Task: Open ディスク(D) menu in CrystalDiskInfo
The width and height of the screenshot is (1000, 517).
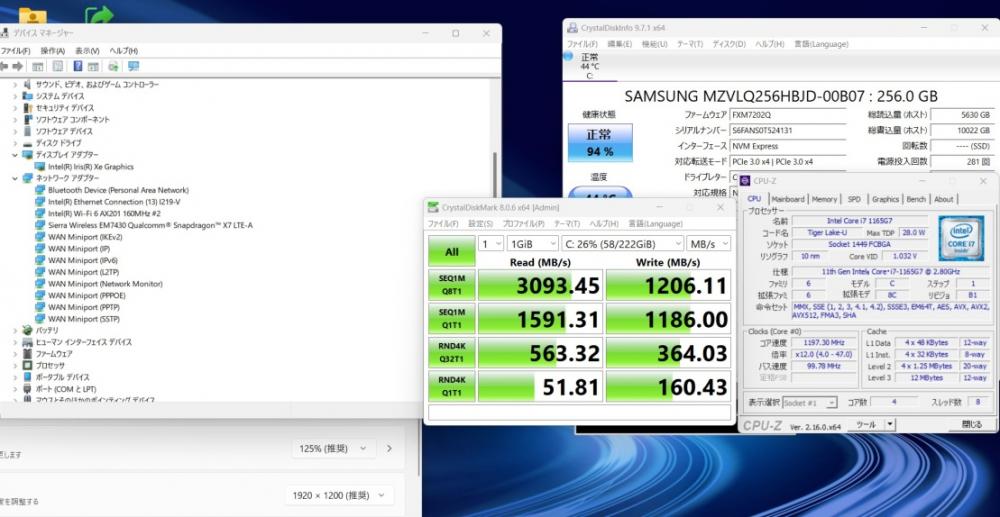Action: click(x=729, y=44)
